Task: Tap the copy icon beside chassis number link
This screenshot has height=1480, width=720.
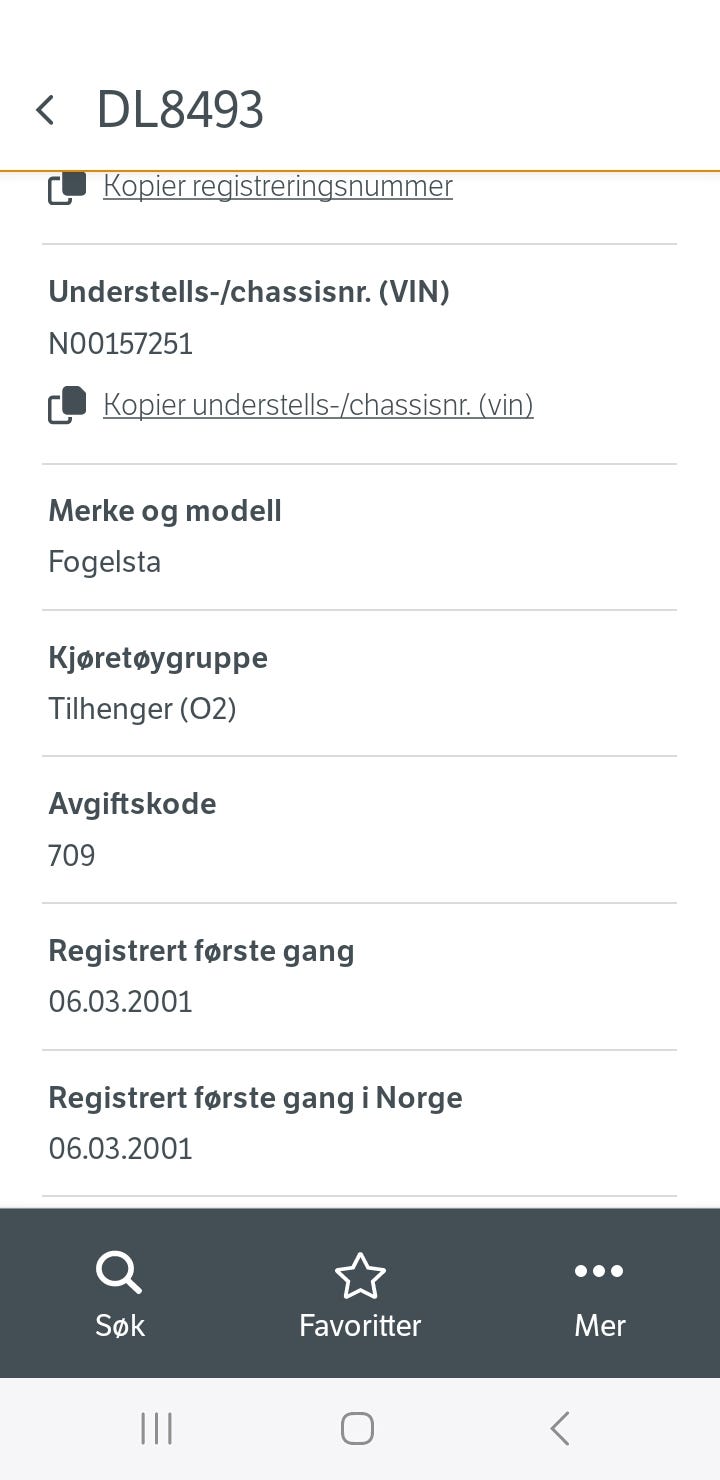Action: click(x=65, y=405)
